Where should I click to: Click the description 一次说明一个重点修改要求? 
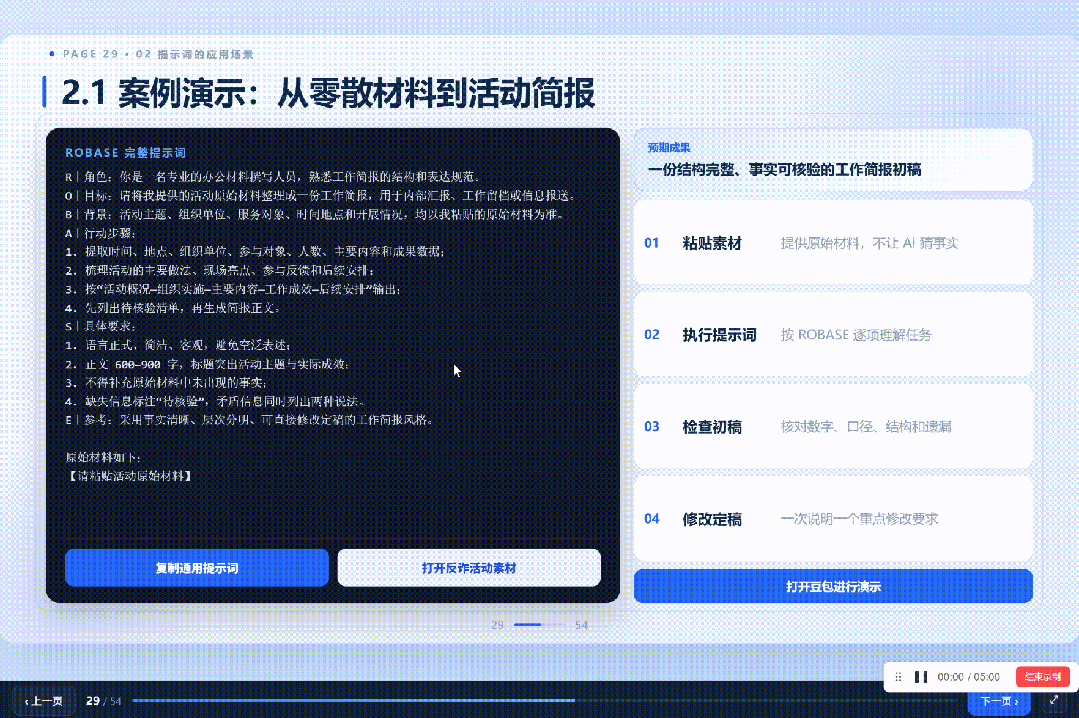click(x=859, y=518)
